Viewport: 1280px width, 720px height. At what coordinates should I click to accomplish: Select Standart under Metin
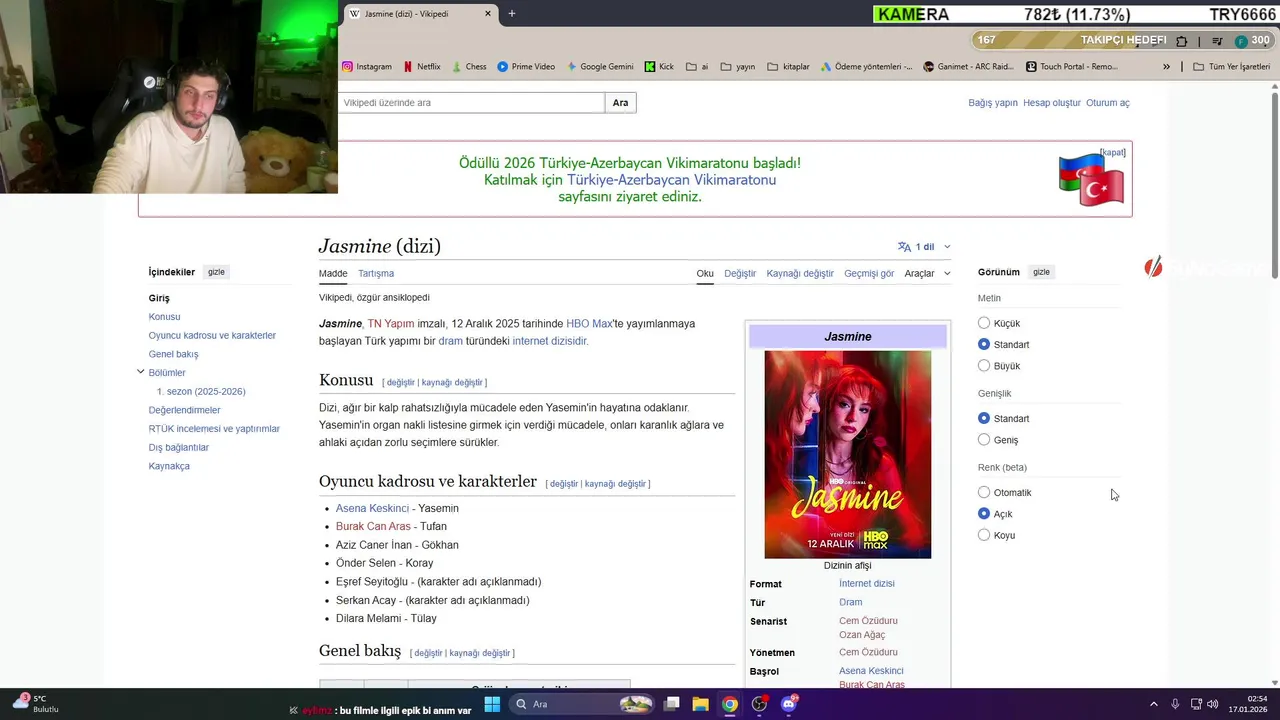click(x=984, y=344)
